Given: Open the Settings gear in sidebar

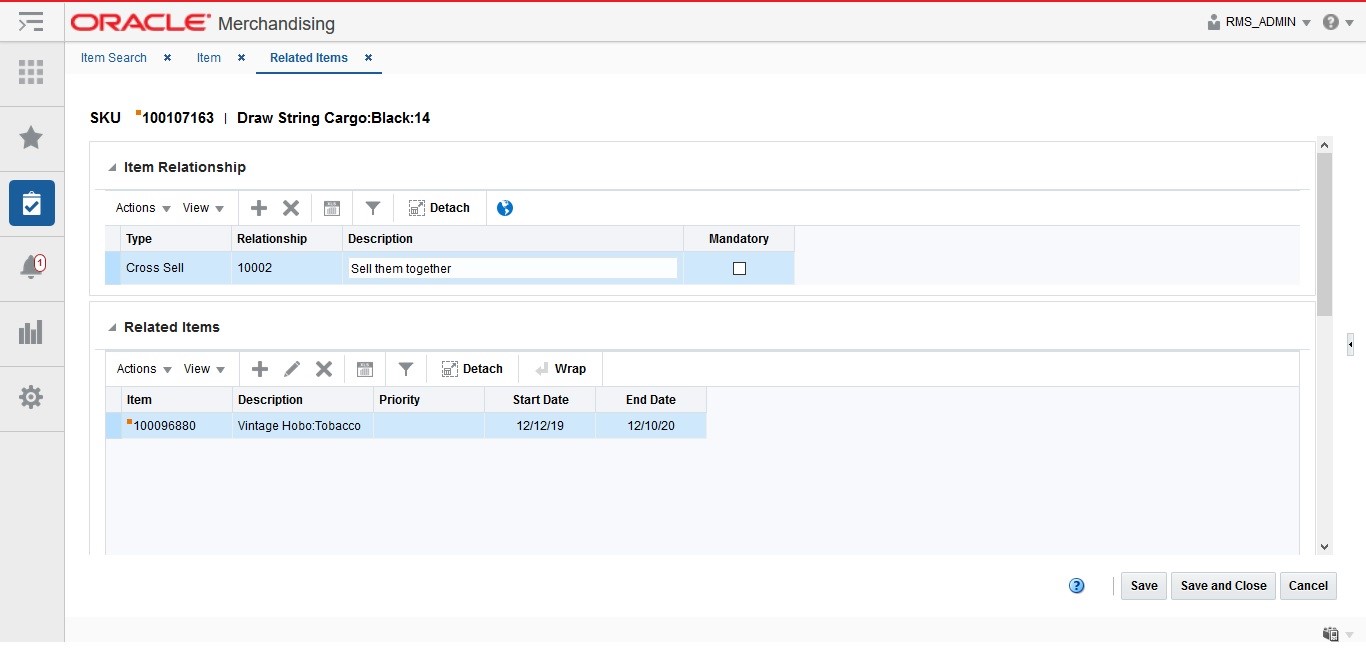Looking at the screenshot, I should click(x=31, y=397).
